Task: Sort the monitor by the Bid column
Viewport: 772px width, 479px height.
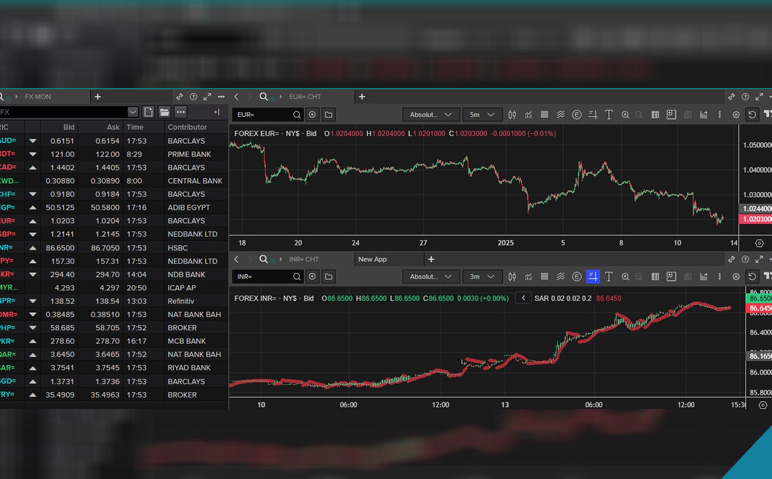Action: click(68, 127)
